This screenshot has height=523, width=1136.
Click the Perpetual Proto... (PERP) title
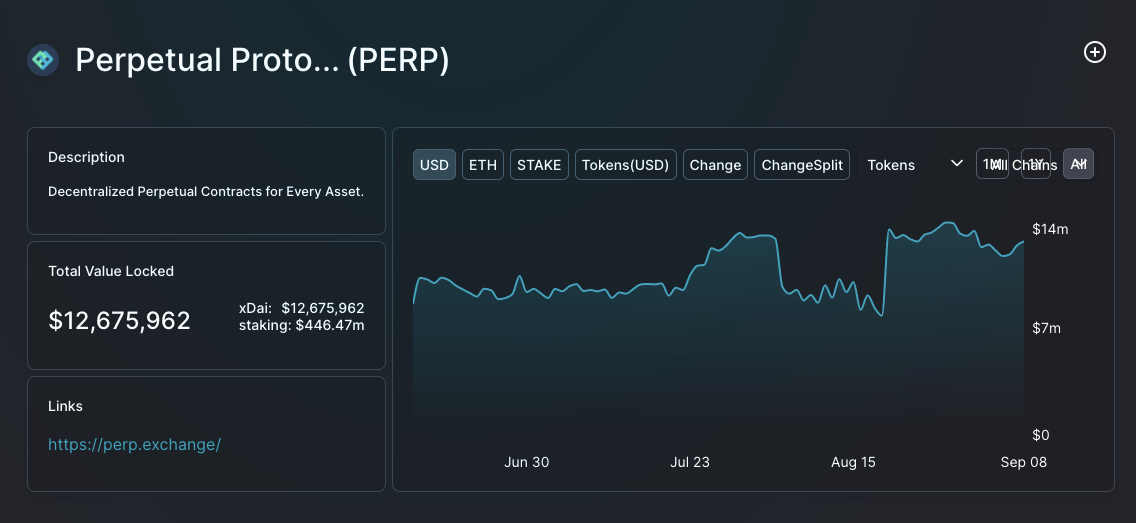click(262, 60)
